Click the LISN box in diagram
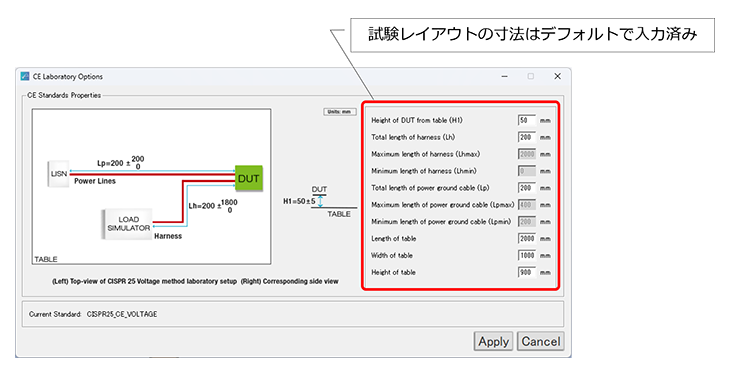This screenshot has height=379, width=733. click(58, 174)
